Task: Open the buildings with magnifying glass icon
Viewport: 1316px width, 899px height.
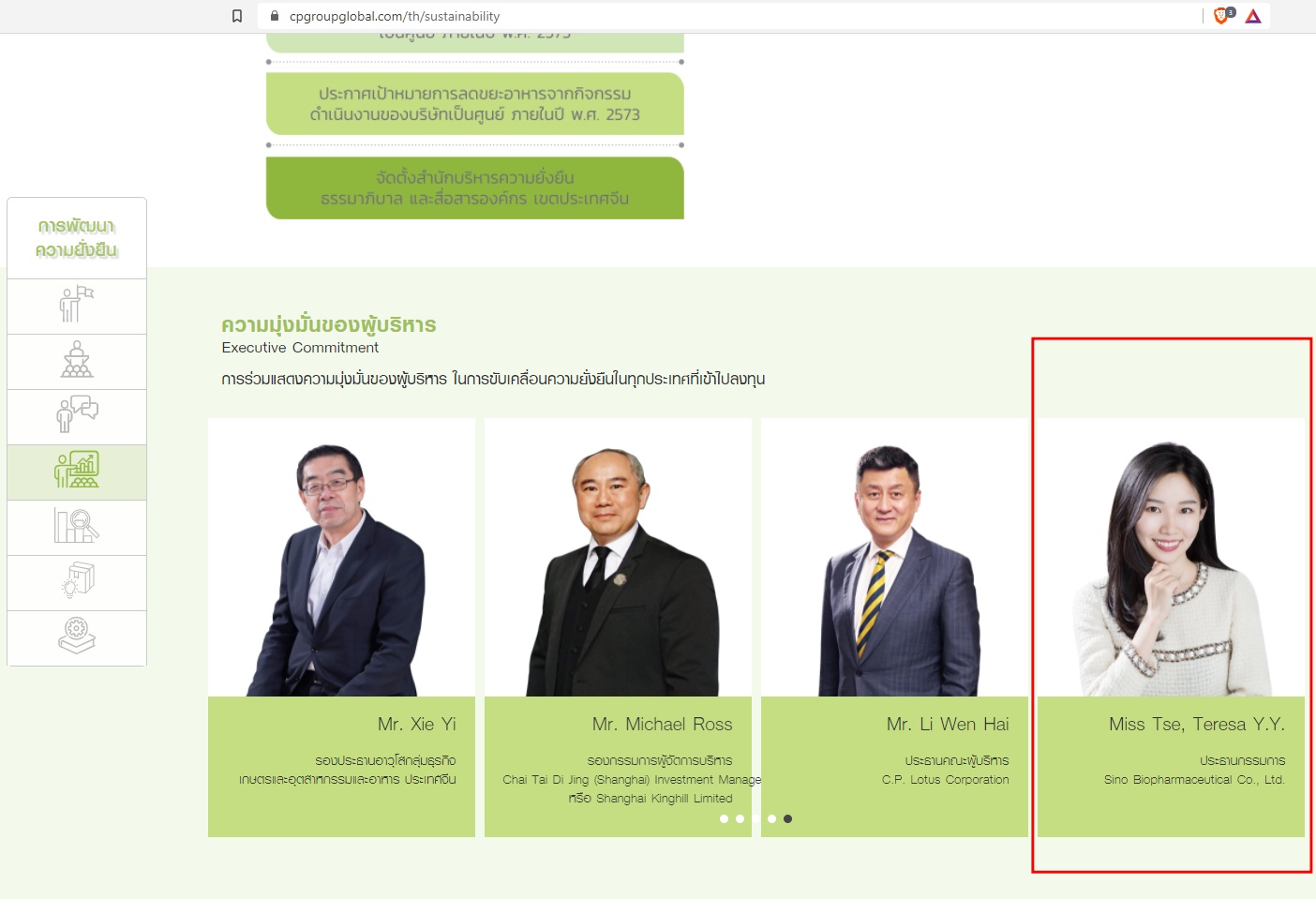Action: (77, 526)
